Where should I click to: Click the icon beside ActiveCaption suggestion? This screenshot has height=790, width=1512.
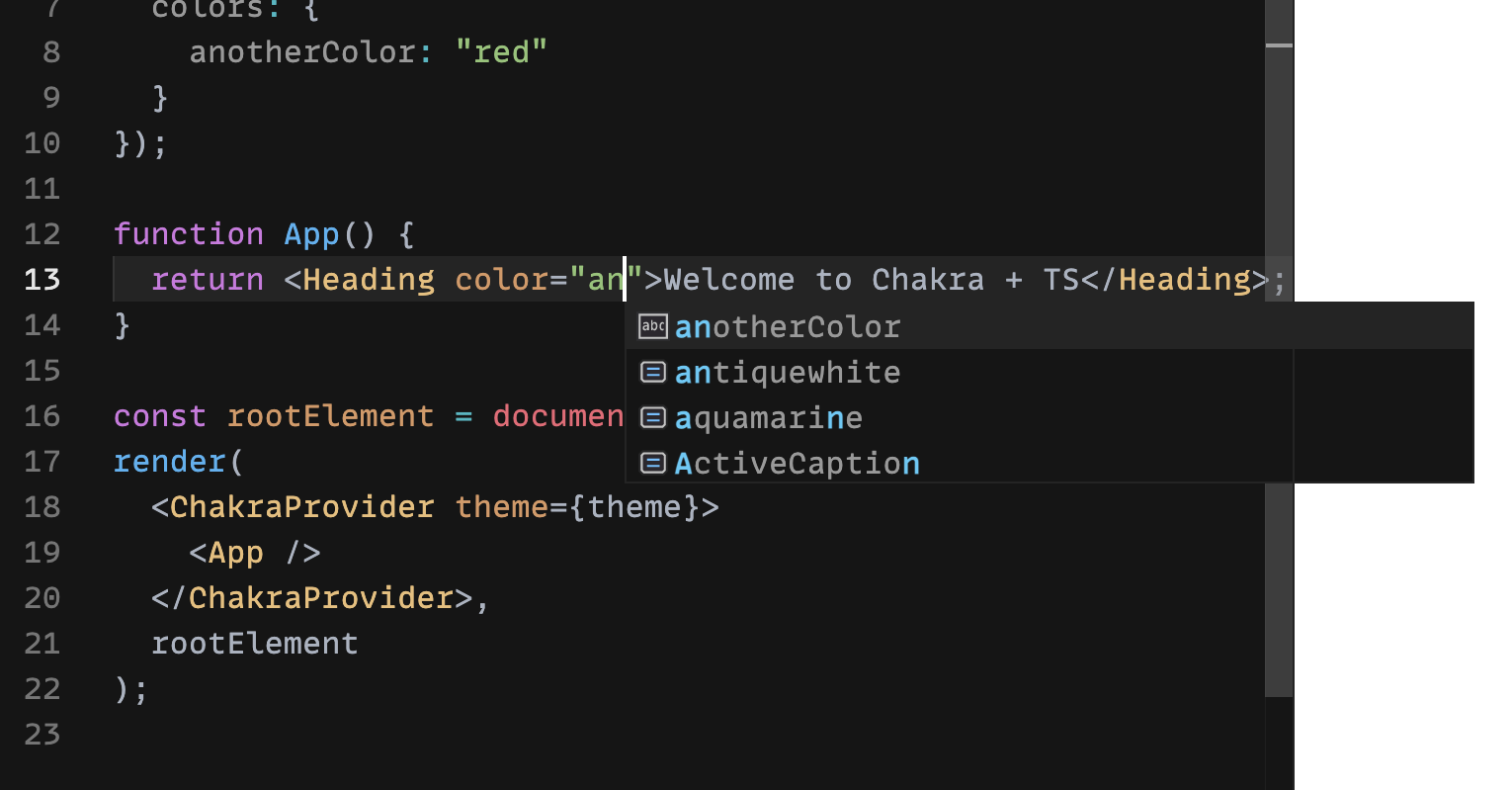[652, 463]
